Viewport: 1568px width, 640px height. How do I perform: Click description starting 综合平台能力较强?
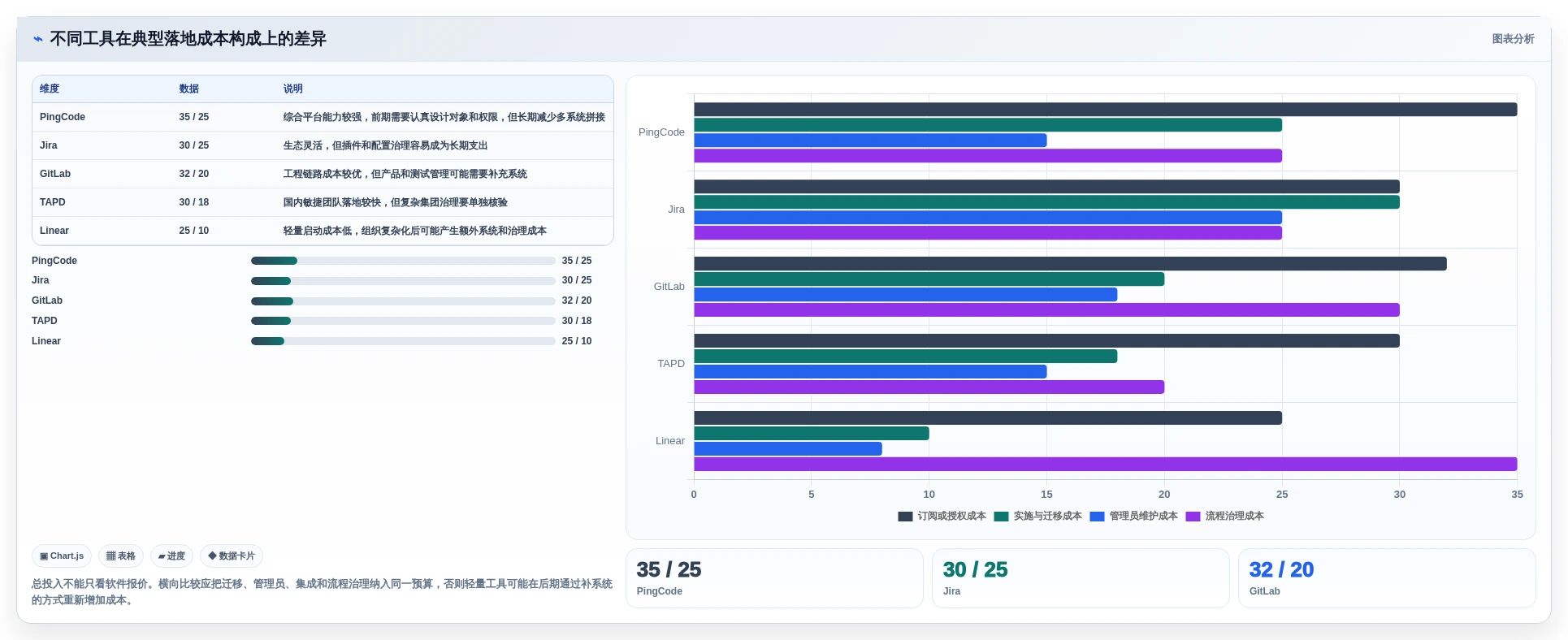tap(444, 117)
